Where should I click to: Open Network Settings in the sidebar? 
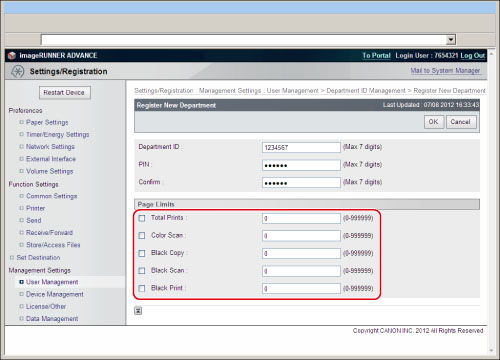point(50,147)
